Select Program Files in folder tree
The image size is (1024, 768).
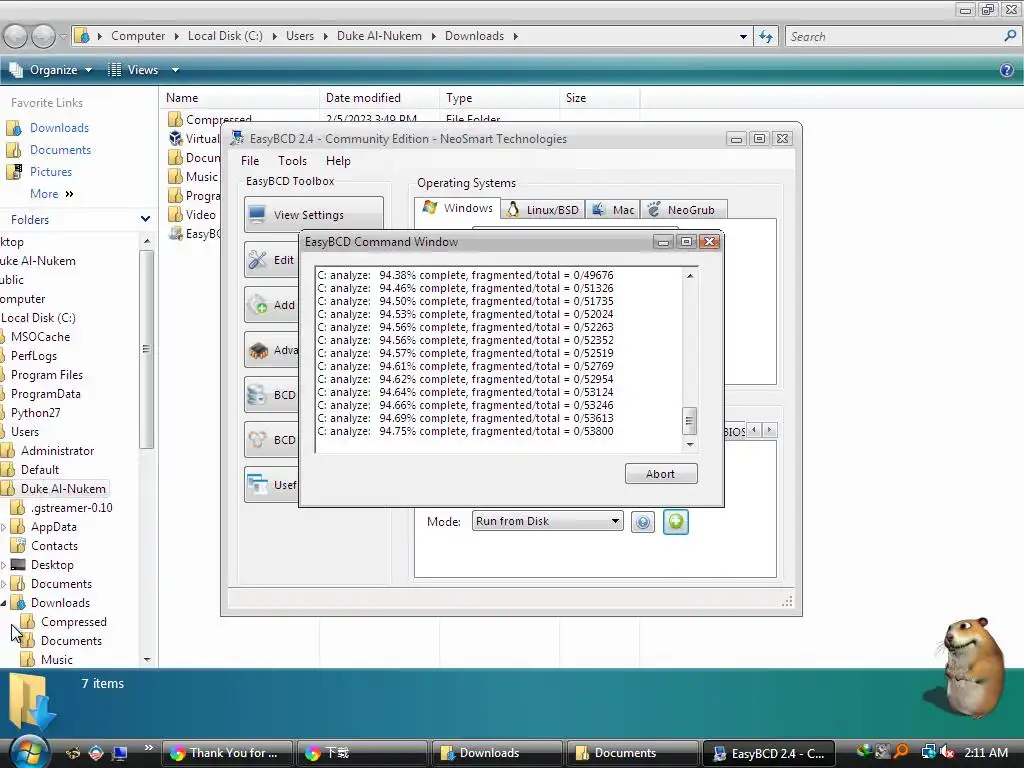(x=46, y=375)
